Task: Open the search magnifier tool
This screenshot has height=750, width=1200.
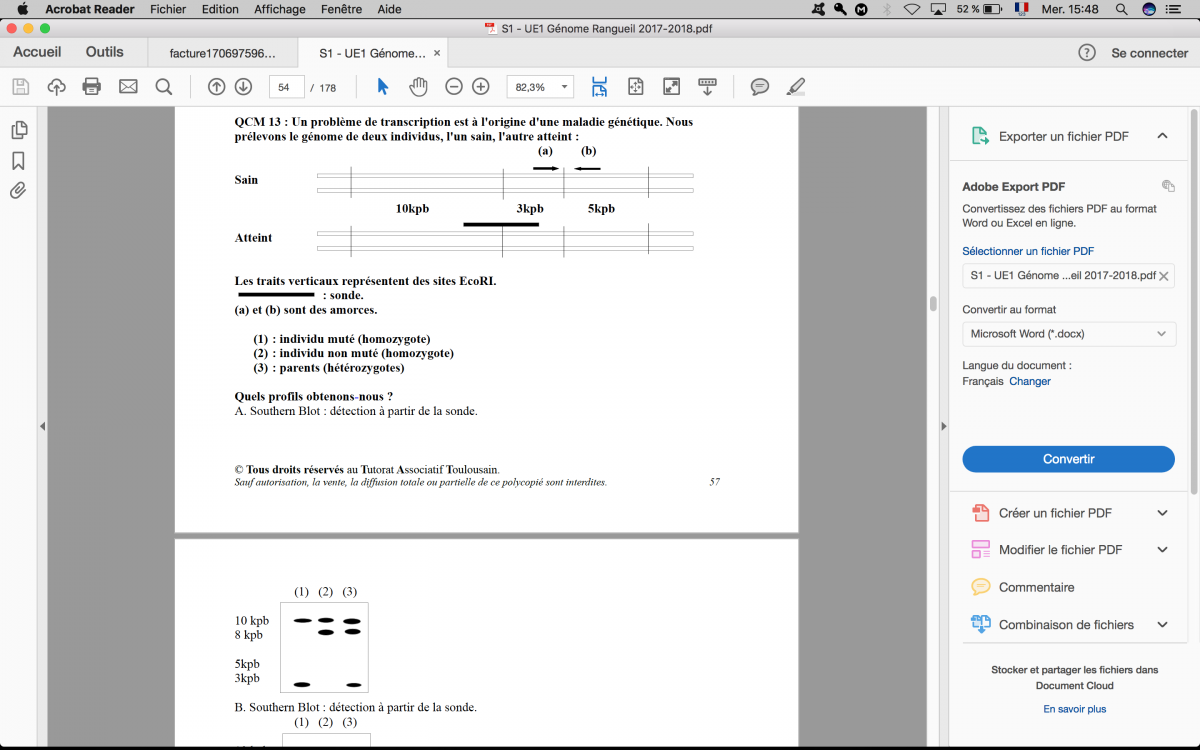Action: pyautogui.click(x=164, y=87)
